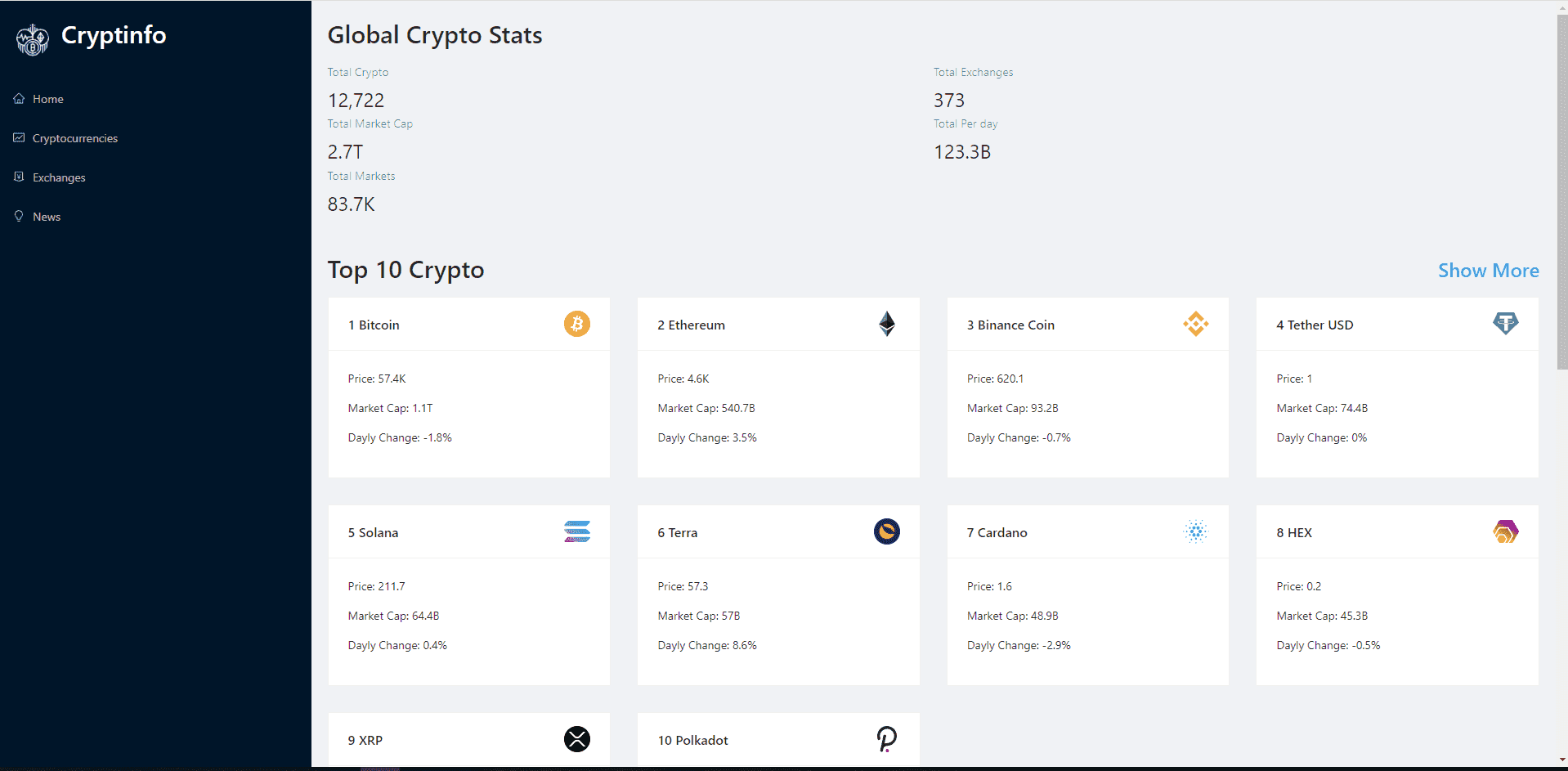Open the 6 Terra card title

click(x=677, y=532)
